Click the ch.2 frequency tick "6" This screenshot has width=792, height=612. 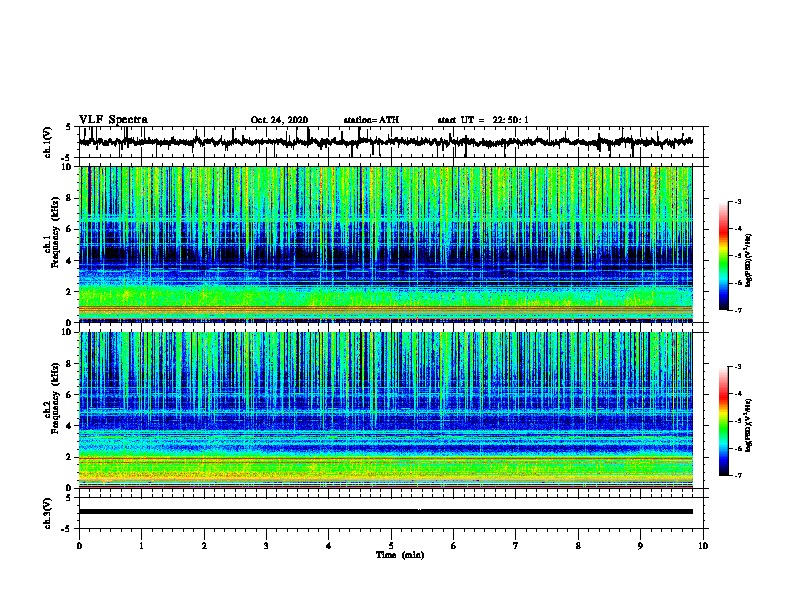71,394
